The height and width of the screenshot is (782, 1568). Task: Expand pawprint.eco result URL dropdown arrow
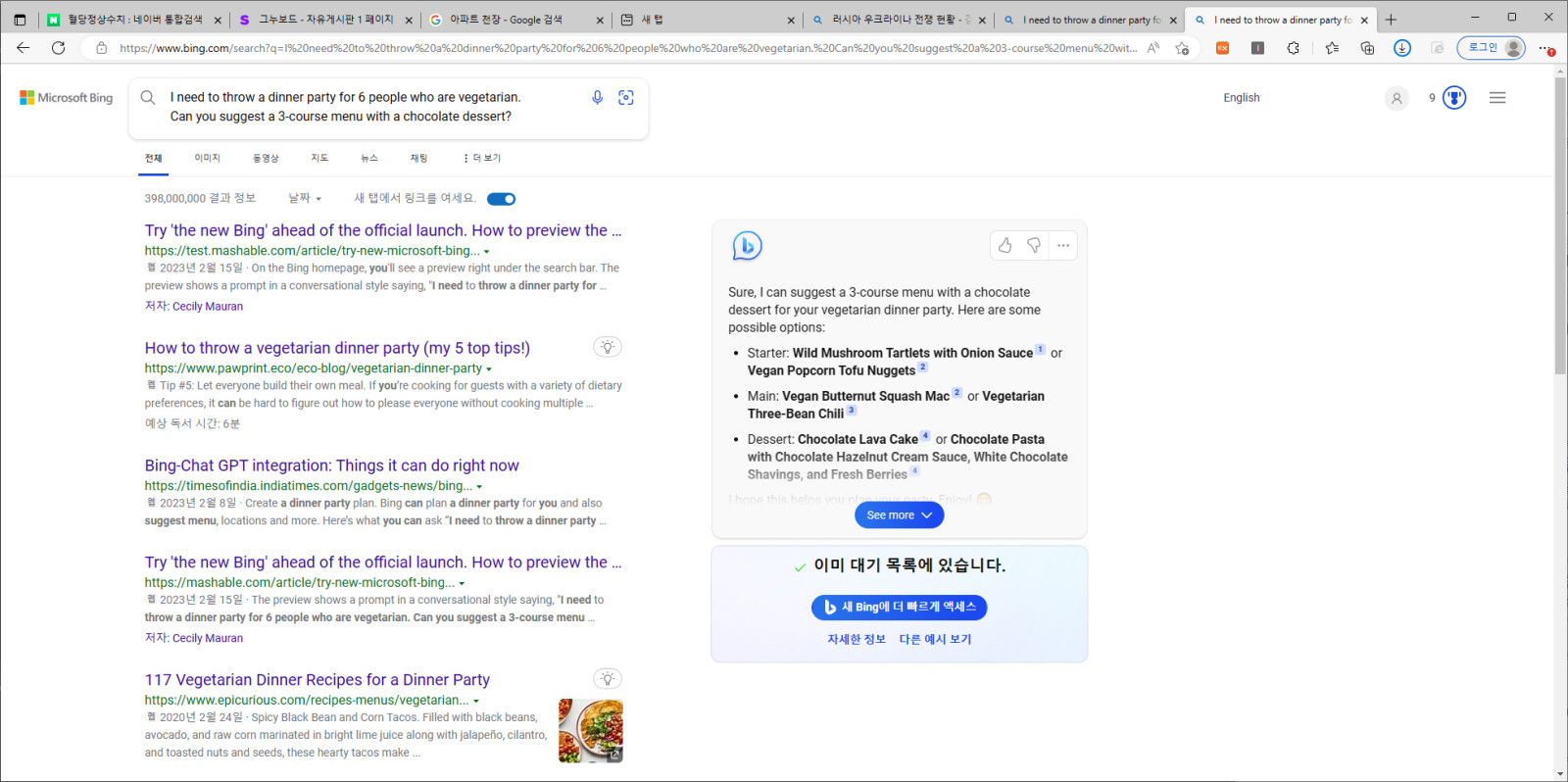(x=489, y=369)
